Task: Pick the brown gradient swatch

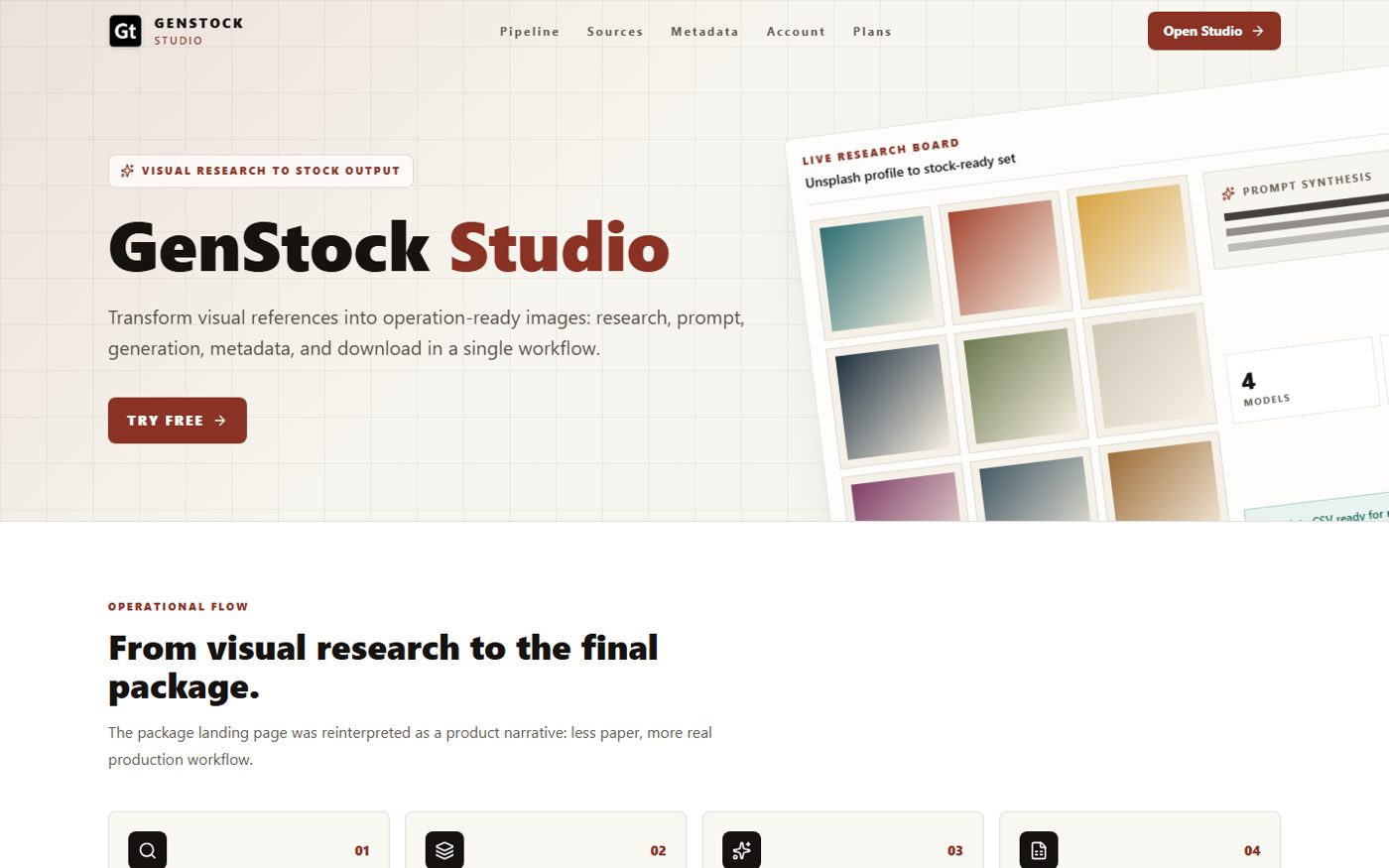Action: (1165, 481)
